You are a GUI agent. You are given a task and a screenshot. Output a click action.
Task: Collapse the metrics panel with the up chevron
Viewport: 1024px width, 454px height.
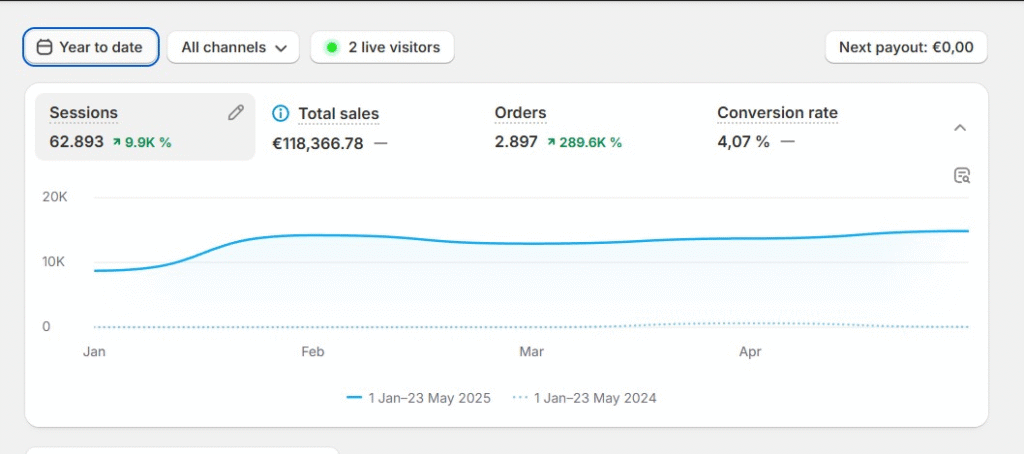click(960, 128)
